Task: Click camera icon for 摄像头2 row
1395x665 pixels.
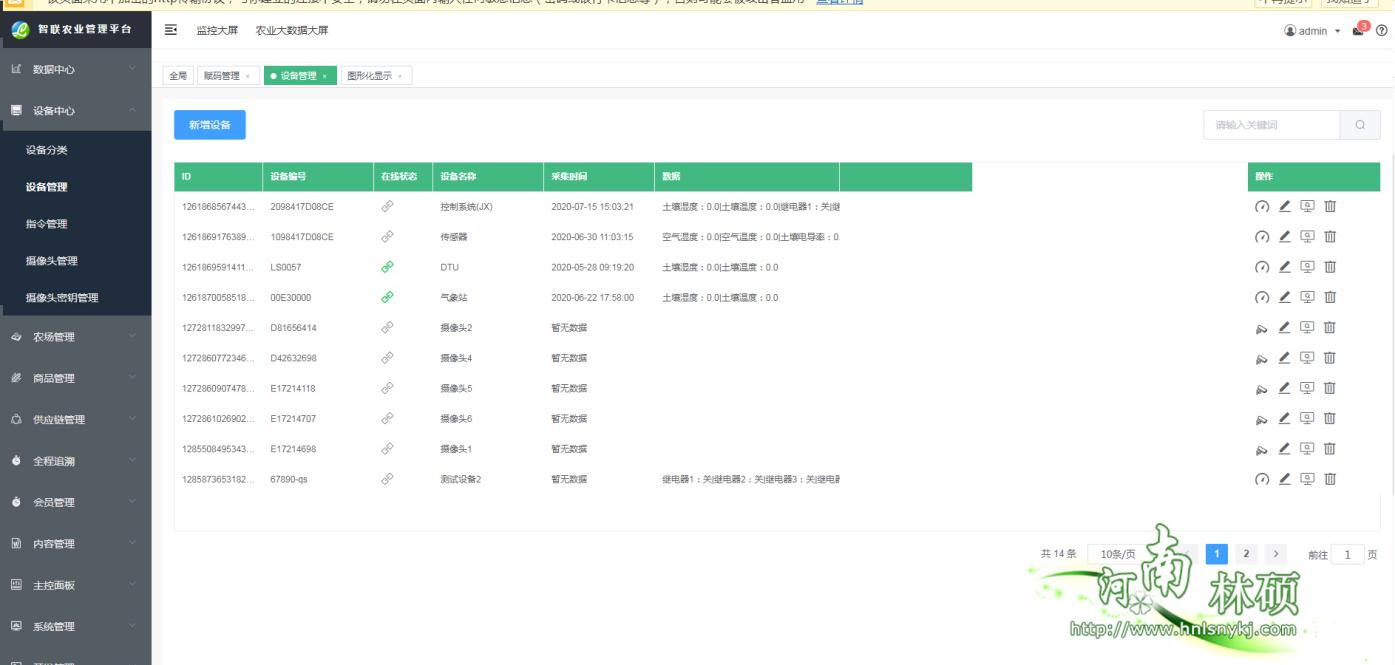Action: point(1262,328)
